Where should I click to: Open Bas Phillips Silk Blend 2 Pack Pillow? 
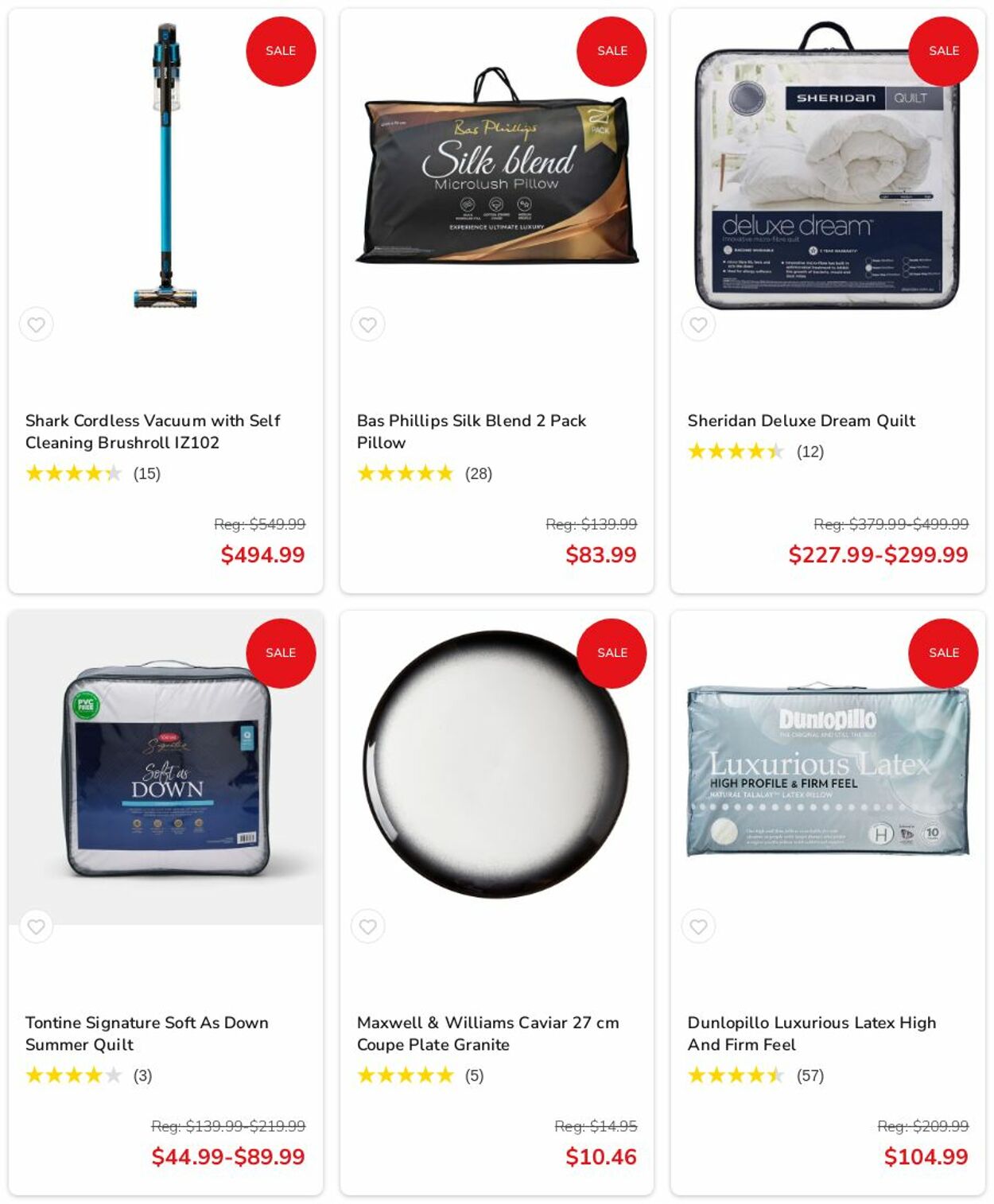pos(472,431)
